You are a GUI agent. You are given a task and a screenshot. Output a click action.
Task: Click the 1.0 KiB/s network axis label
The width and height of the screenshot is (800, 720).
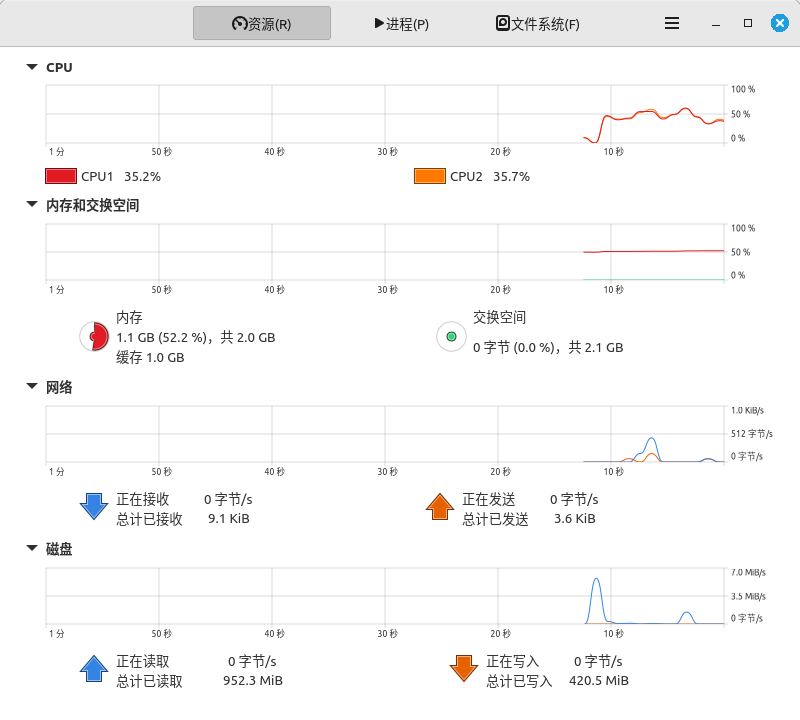click(747, 410)
